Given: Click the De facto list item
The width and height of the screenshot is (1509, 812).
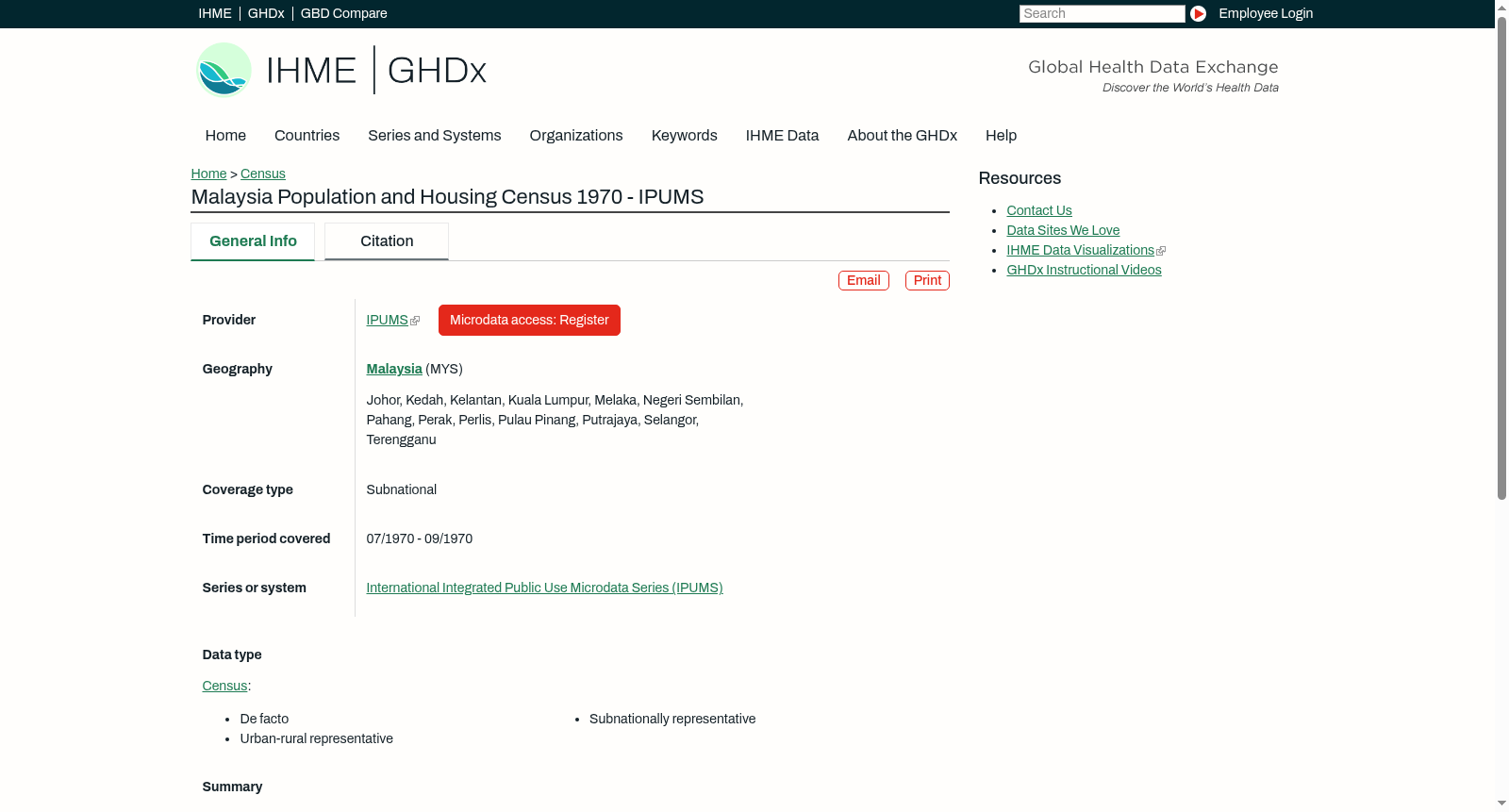Looking at the screenshot, I should (x=264, y=720).
